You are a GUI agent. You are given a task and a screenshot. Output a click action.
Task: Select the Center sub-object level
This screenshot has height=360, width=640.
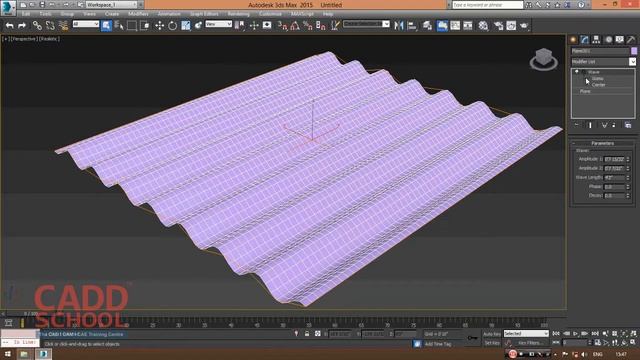(x=598, y=85)
